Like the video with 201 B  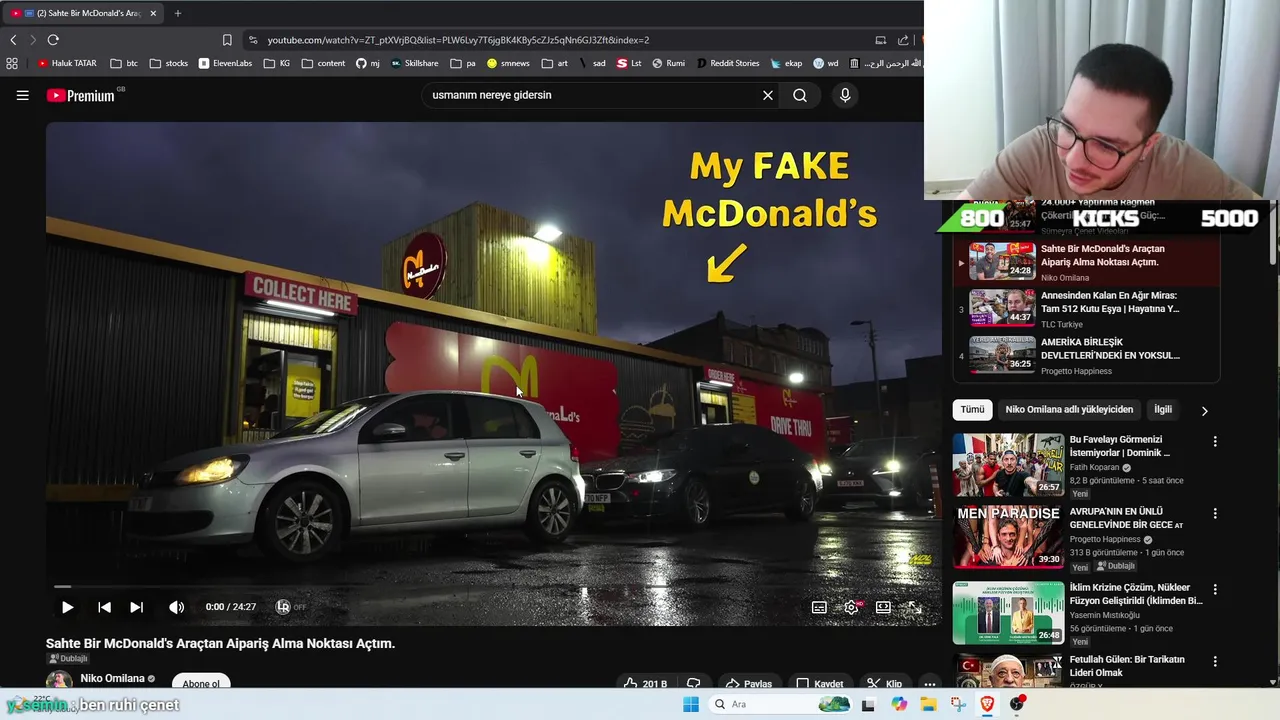(644, 684)
